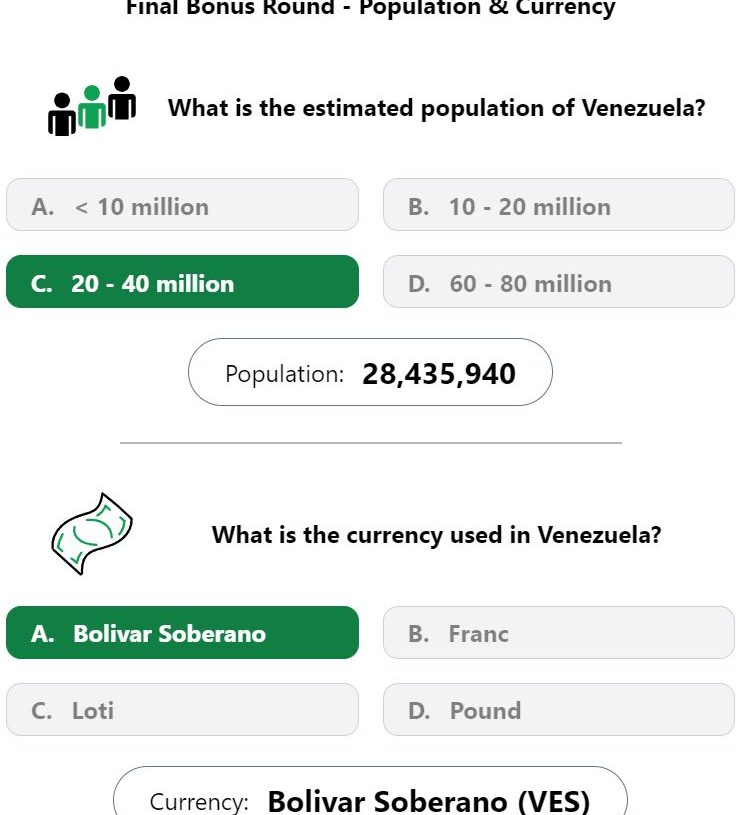The width and height of the screenshot is (745, 815).
Task: Click the green banknote currency icon
Action: tap(92, 534)
